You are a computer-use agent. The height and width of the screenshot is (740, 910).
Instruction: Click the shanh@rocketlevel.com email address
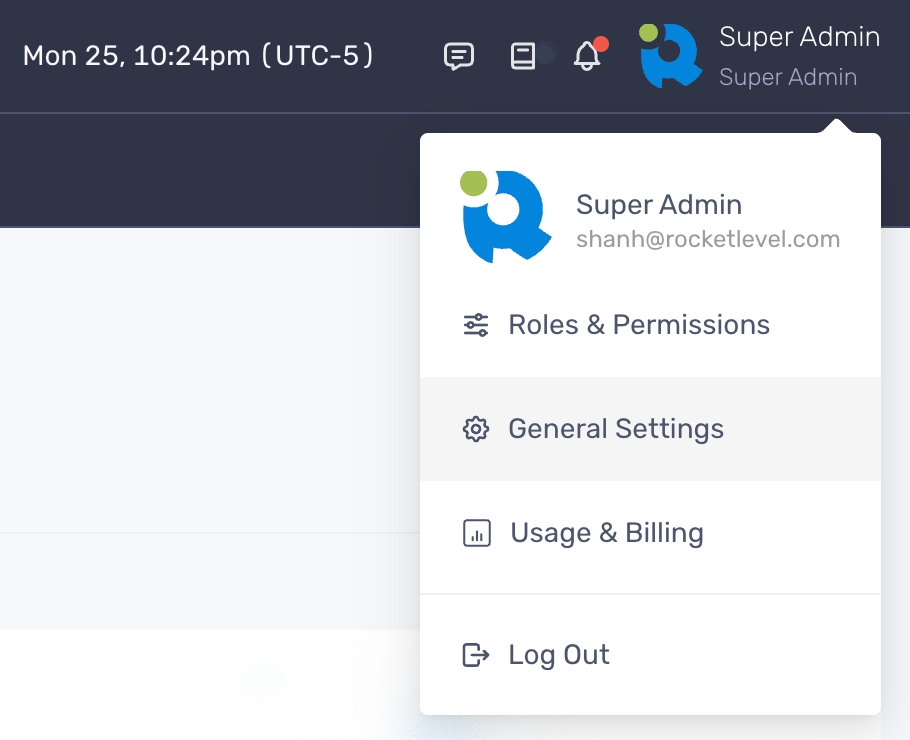pyautogui.click(x=708, y=240)
